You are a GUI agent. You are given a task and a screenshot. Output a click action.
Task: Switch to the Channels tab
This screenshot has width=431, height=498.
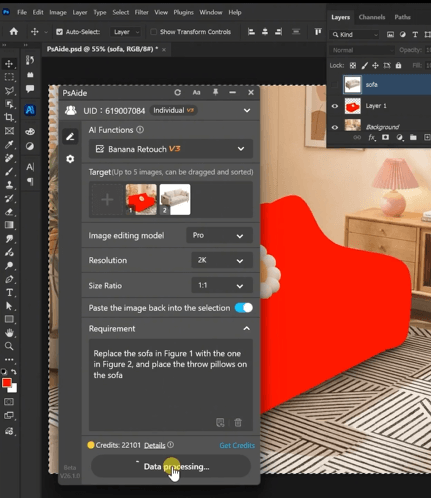372,17
